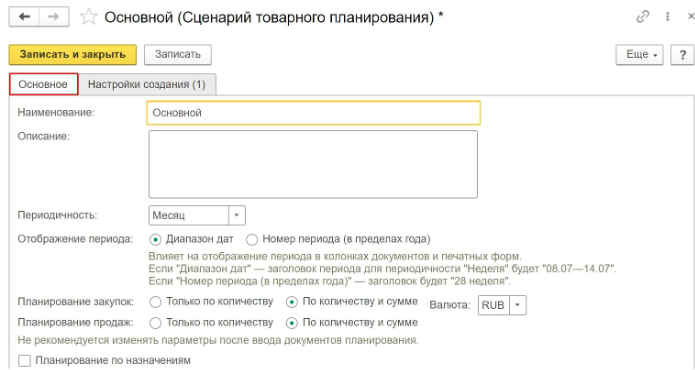695x370 pixels.
Task: Click the Валюта field showing RUB
Action: click(494, 305)
